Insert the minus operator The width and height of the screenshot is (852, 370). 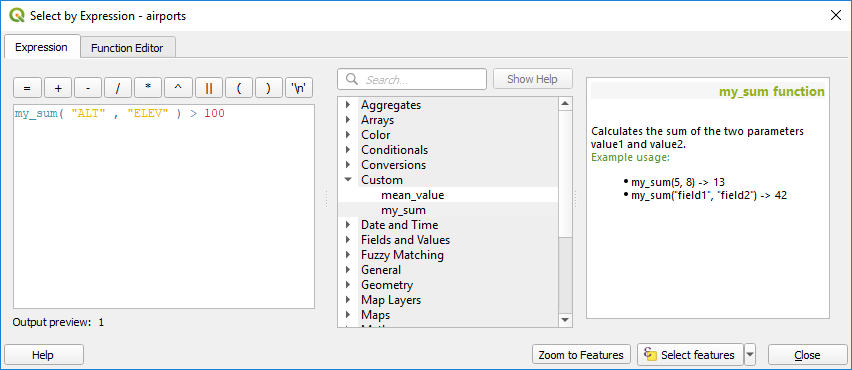click(88, 88)
